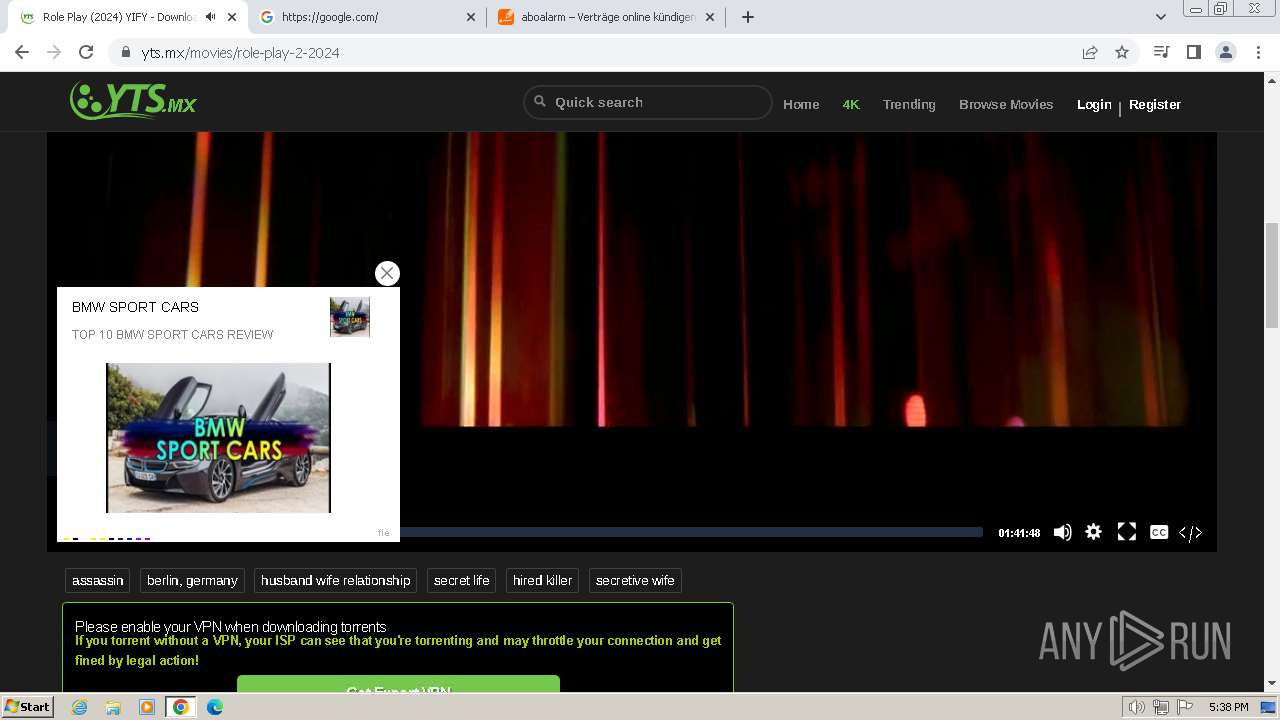This screenshot has width=1280, height=720.
Task: Open system tray volume icon
Action: 1136,707
